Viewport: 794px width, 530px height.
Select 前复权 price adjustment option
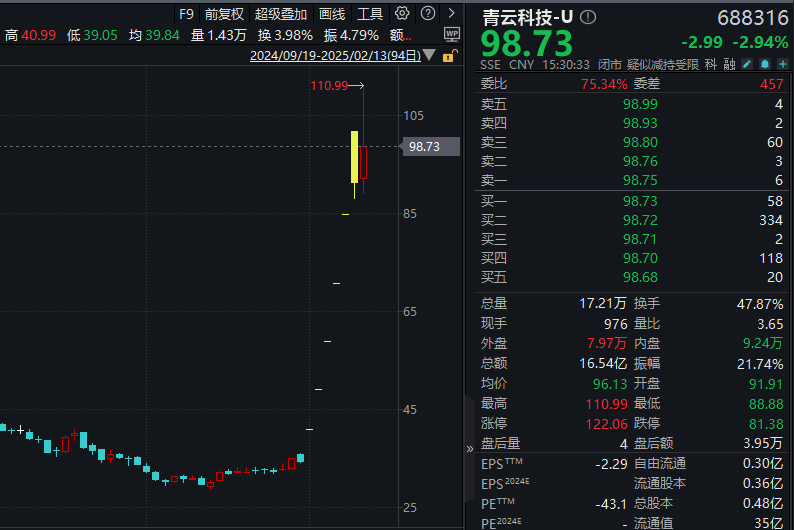click(224, 14)
